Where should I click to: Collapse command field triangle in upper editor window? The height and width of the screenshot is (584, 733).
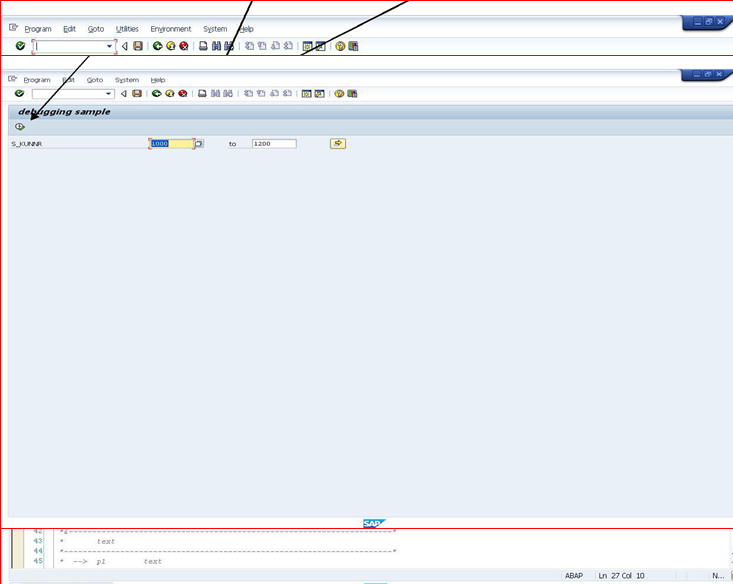(x=125, y=46)
